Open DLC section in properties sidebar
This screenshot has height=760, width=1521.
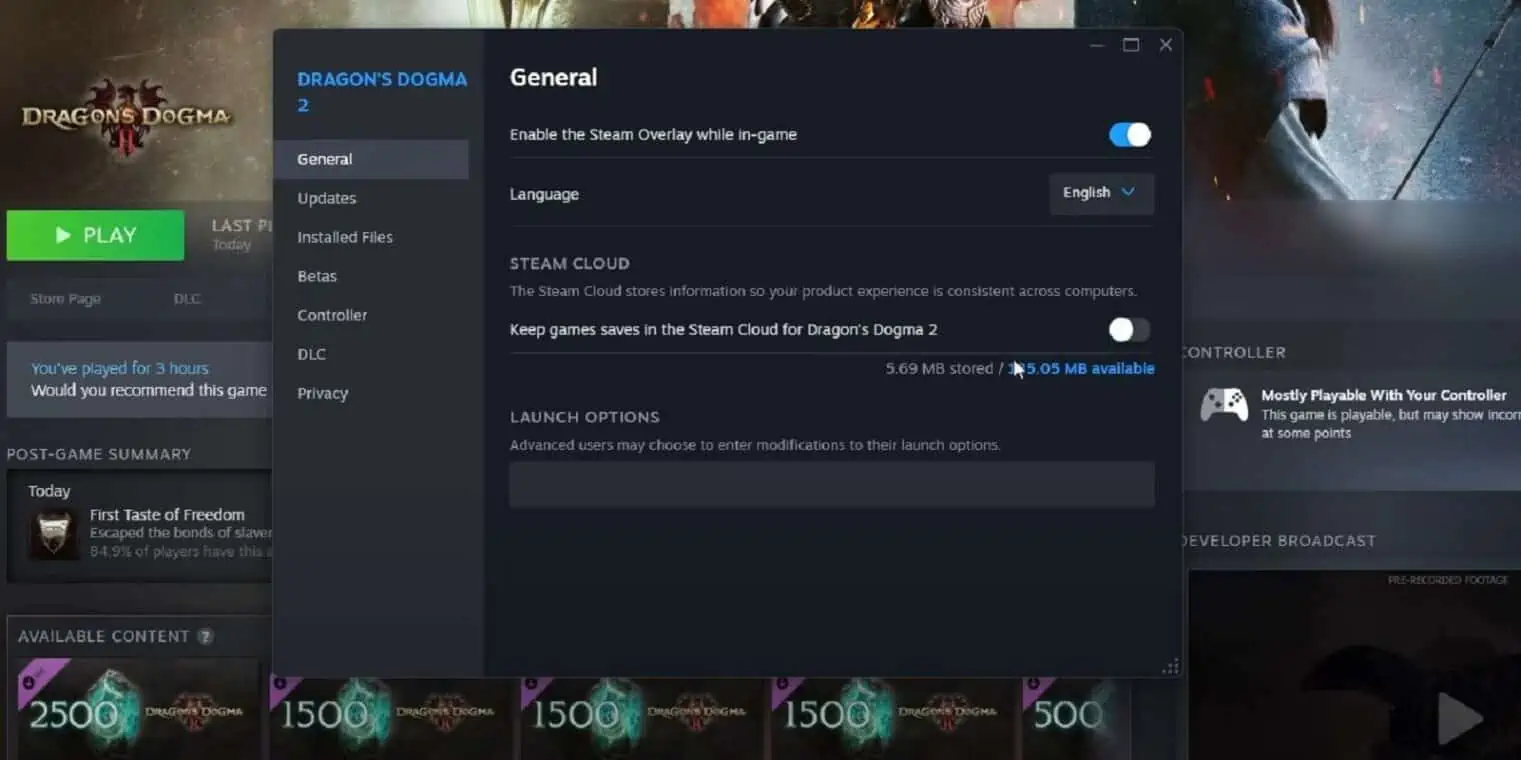[311, 354]
